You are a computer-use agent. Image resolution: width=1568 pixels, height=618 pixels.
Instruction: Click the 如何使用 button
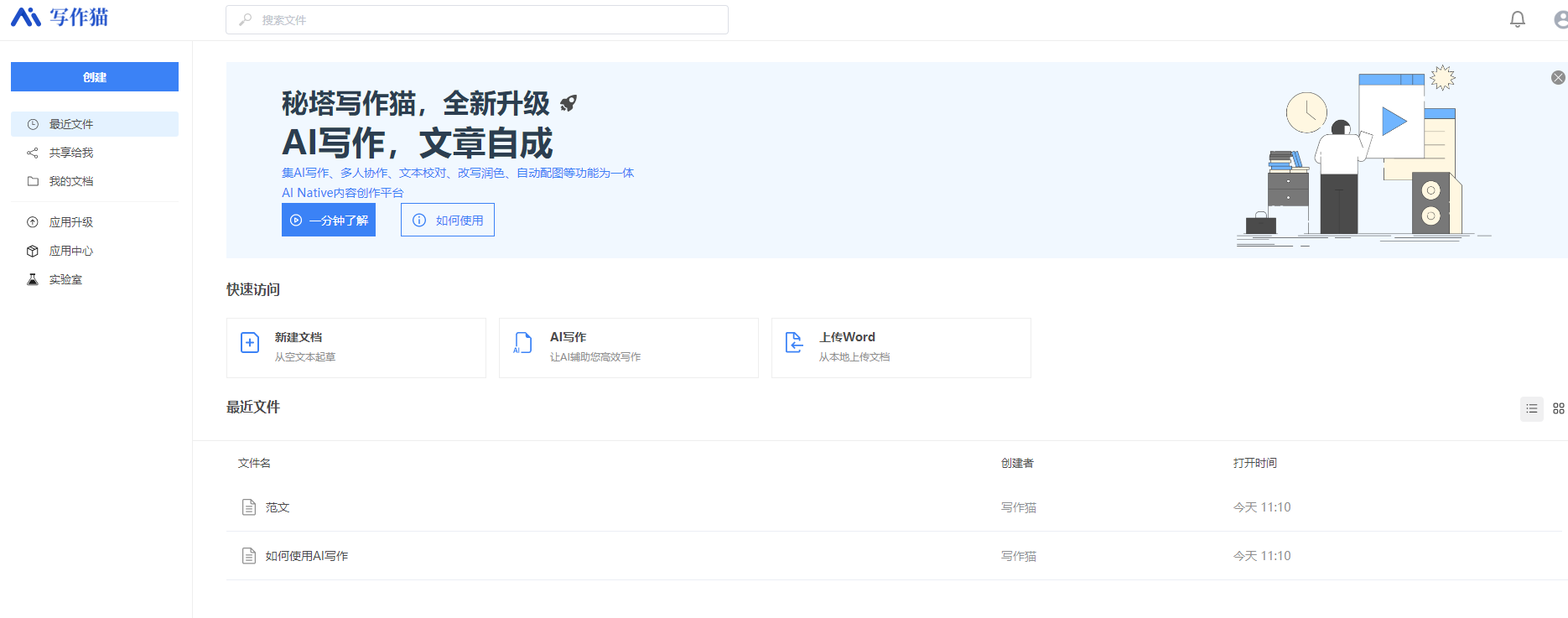pos(448,221)
